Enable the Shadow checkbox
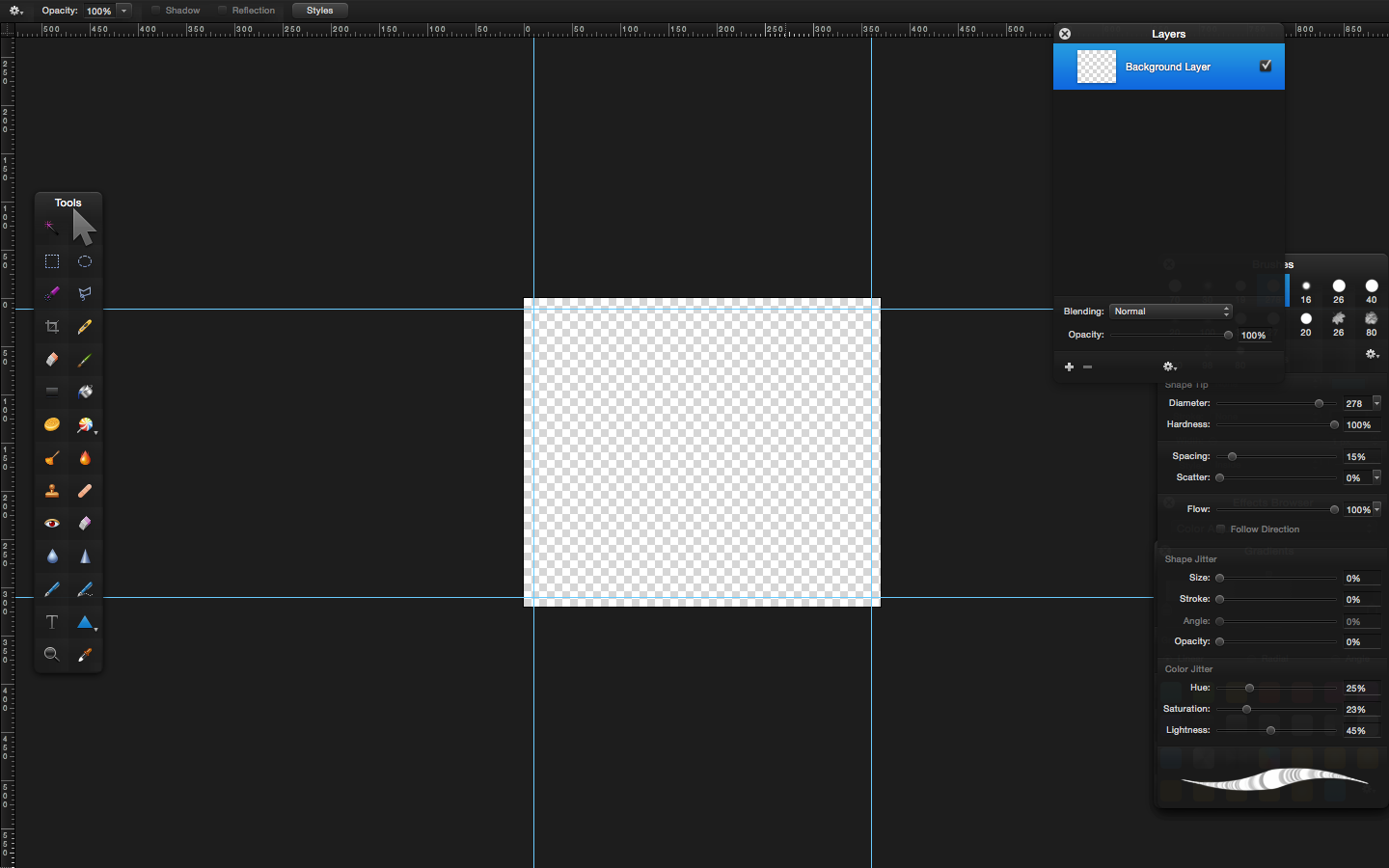This screenshot has width=1389, height=868. [155, 11]
